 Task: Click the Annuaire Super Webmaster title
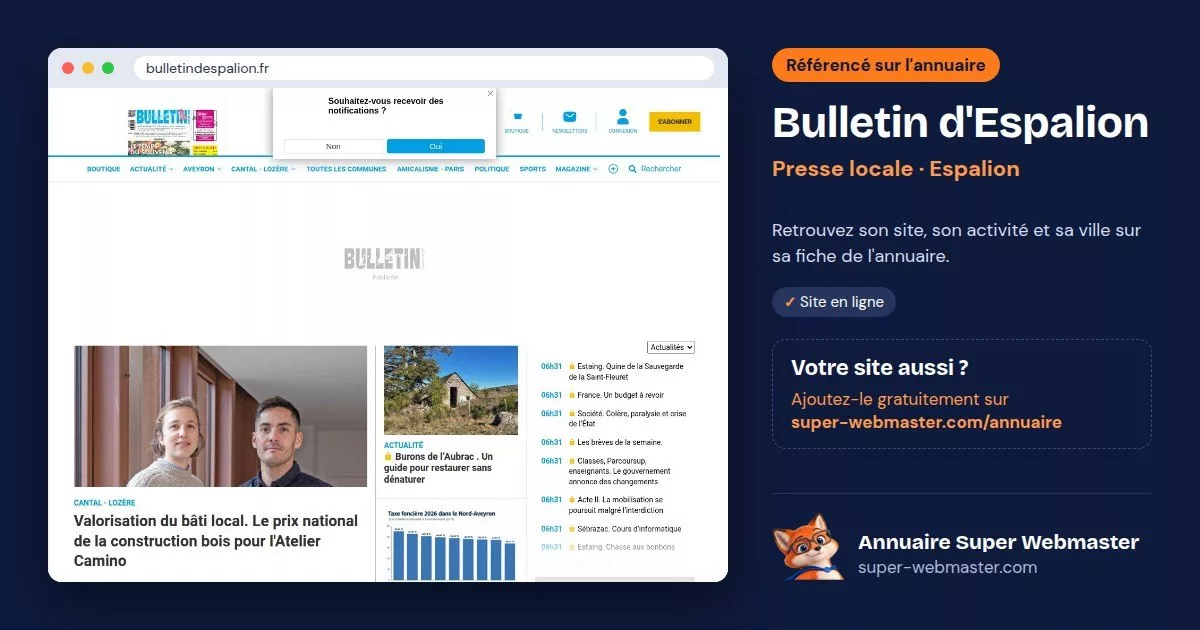pyautogui.click(x=998, y=542)
